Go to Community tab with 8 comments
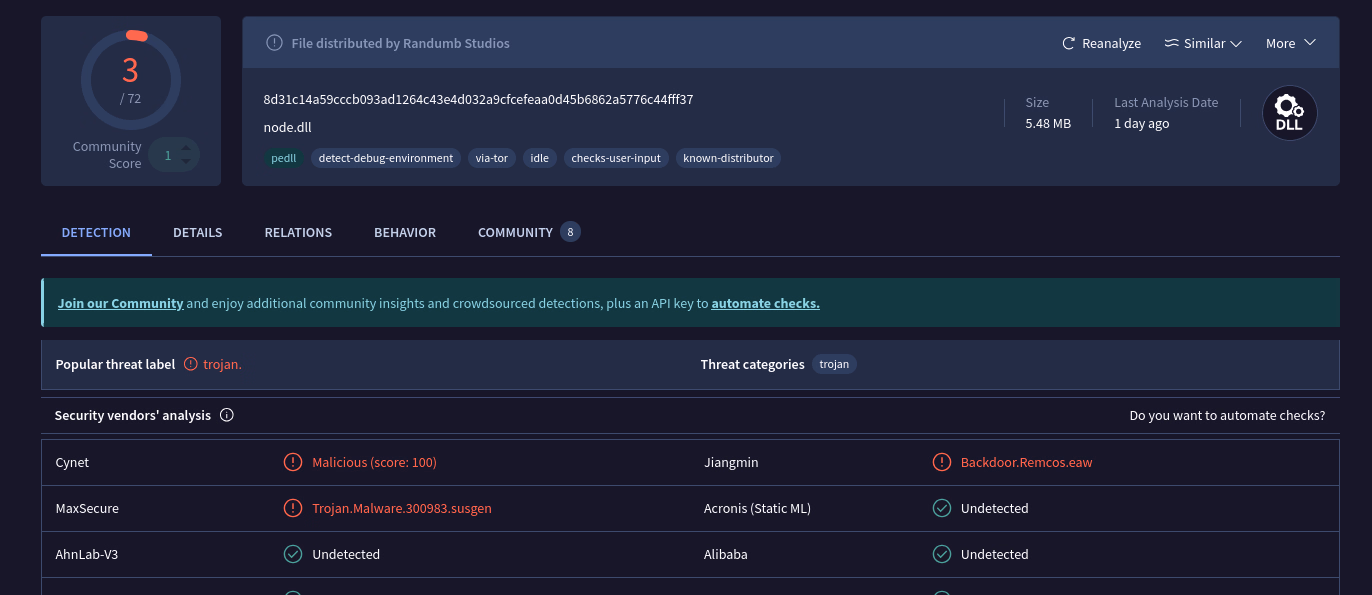1372x595 pixels. (528, 233)
